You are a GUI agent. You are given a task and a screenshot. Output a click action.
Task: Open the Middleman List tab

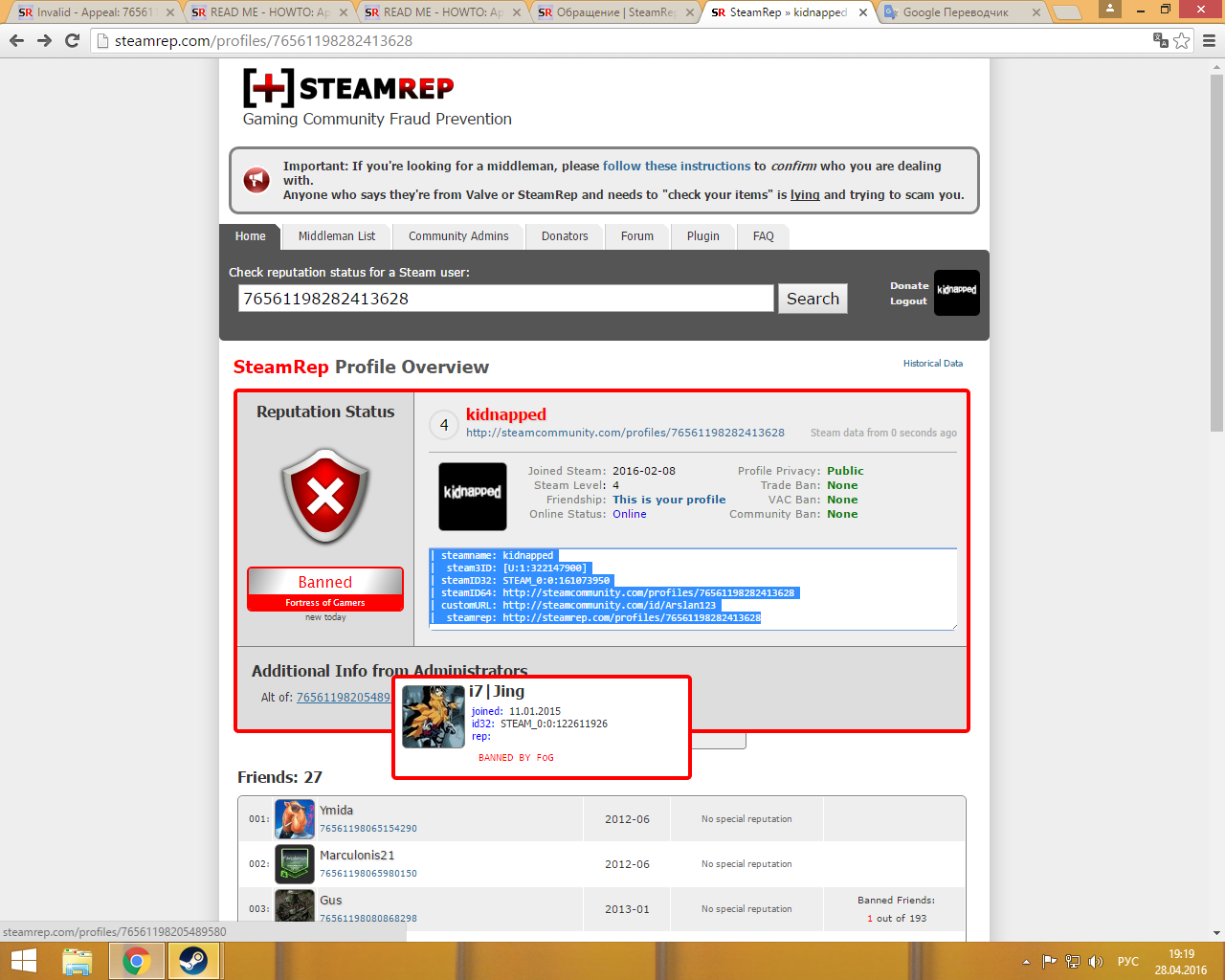tap(337, 236)
